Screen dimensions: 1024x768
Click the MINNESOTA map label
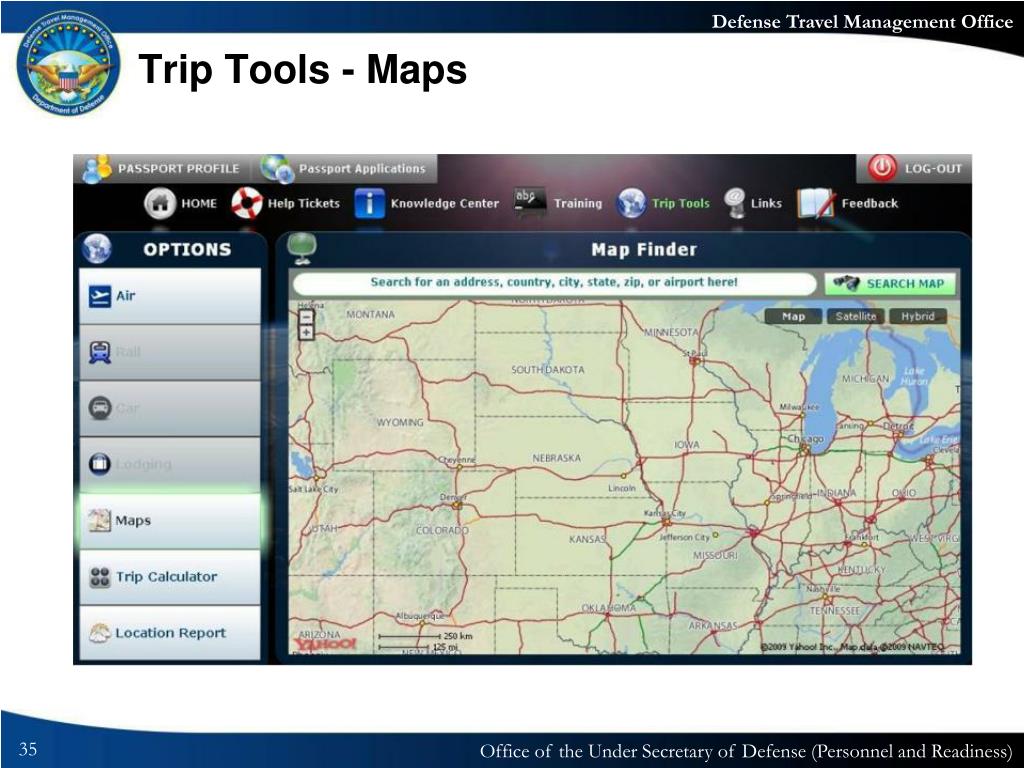(671, 332)
